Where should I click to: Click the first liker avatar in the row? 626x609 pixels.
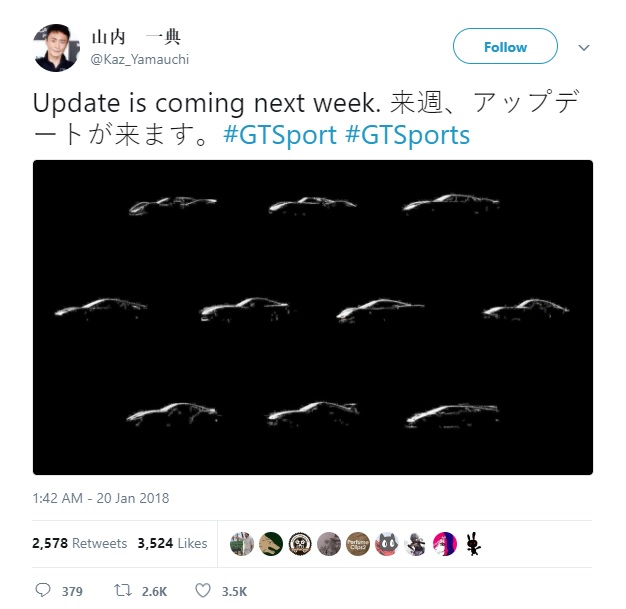pos(242,544)
